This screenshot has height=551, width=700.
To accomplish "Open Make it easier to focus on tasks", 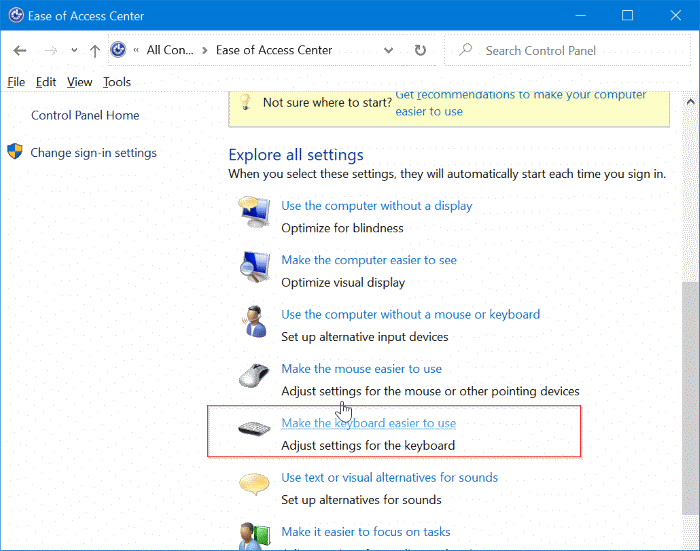I will [366, 532].
